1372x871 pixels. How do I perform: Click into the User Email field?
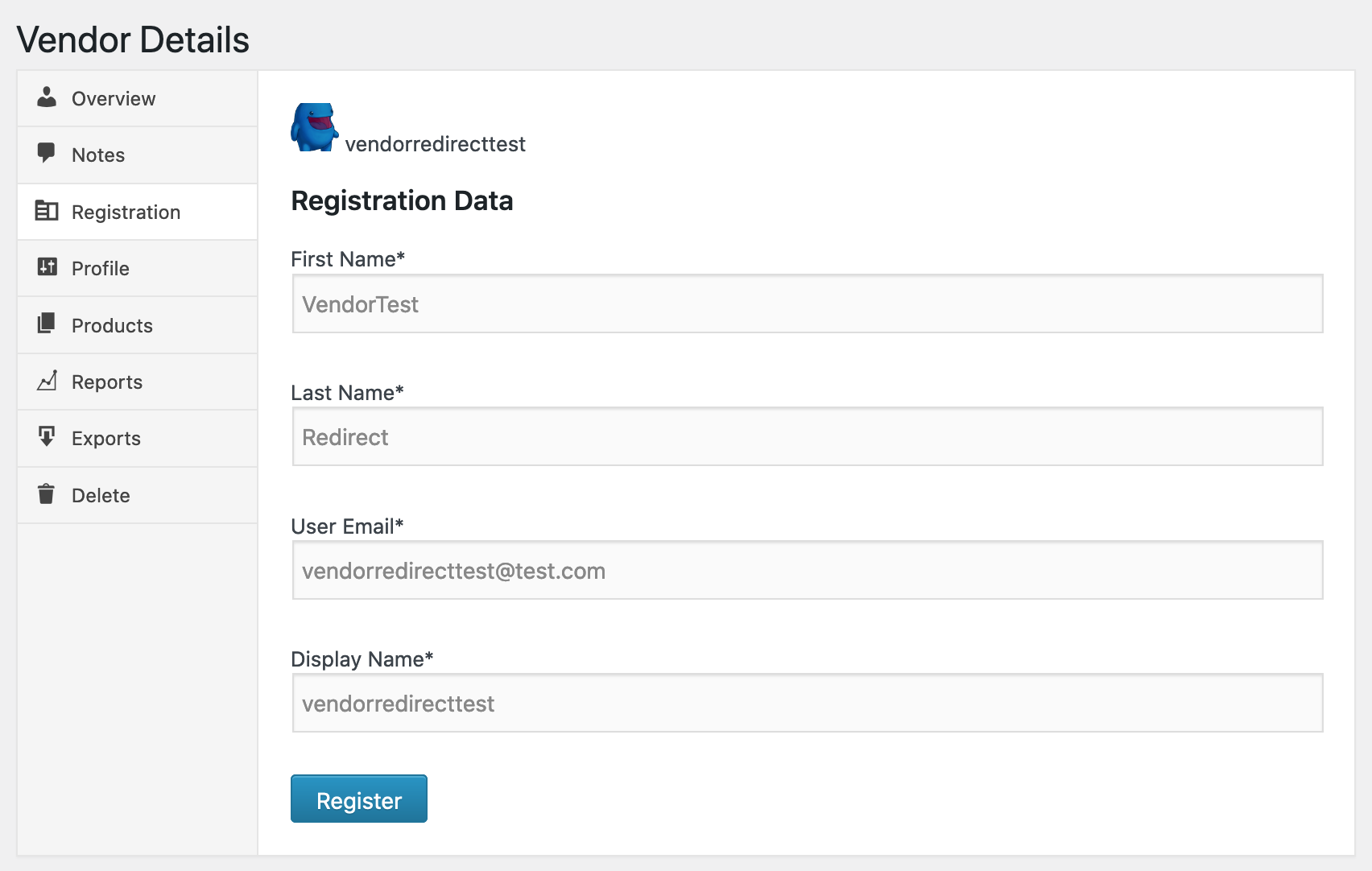(807, 571)
